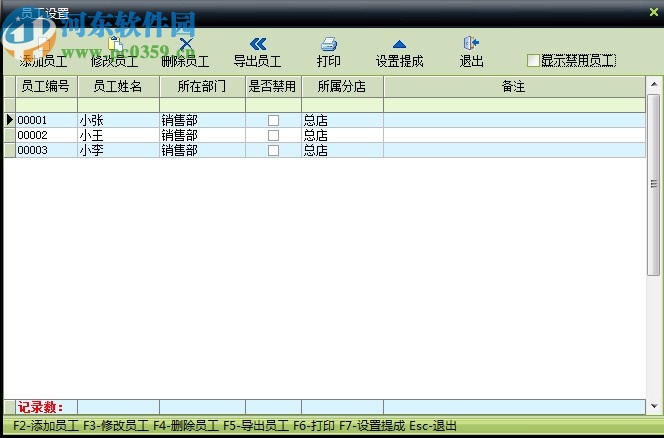664x438 pixels.
Task: Click F3-修改员工 in the status bar
Action: point(116,425)
